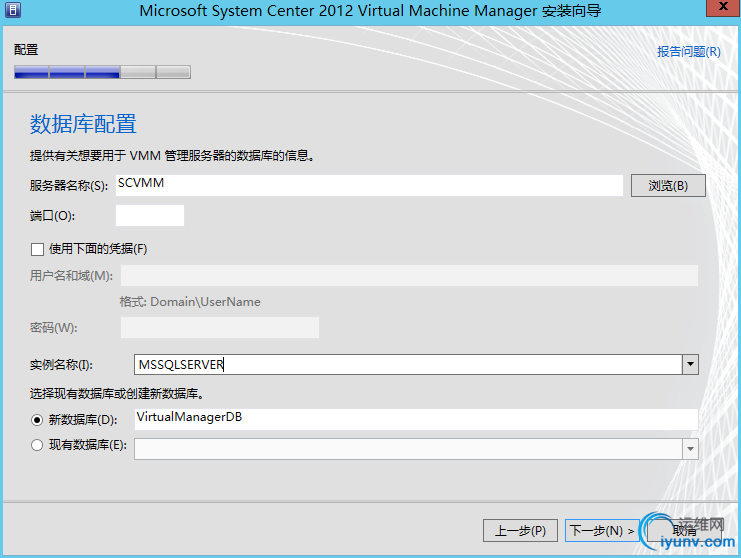Cancel the wizard with the 取消 button
This screenshot has height=558, width=741.
pyautogui.click(x=684, y=531)
